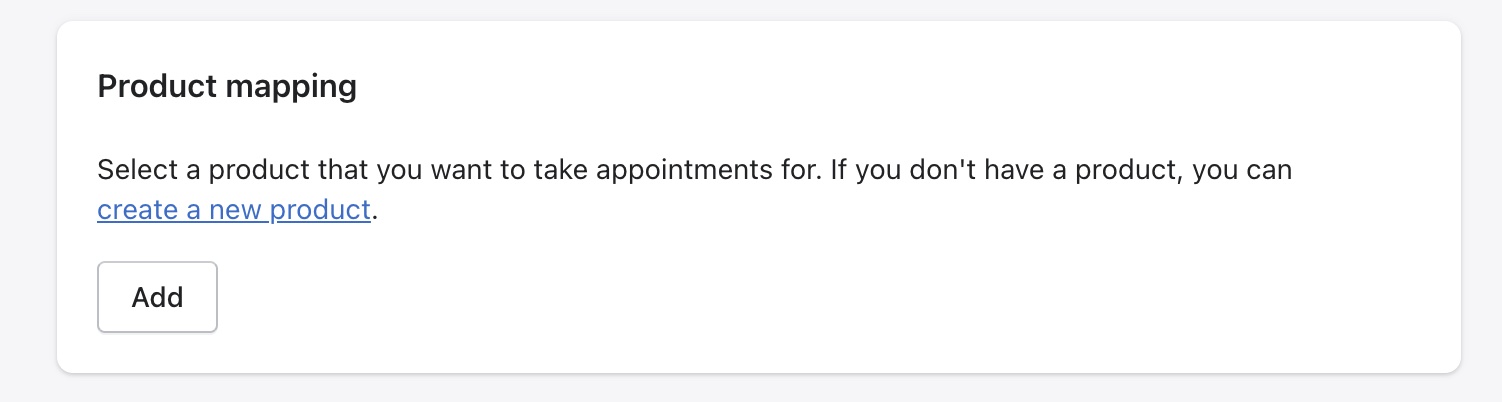Open the 'create a new product' link
Viewport: 1502px width, 402px height.
point(233,211)
